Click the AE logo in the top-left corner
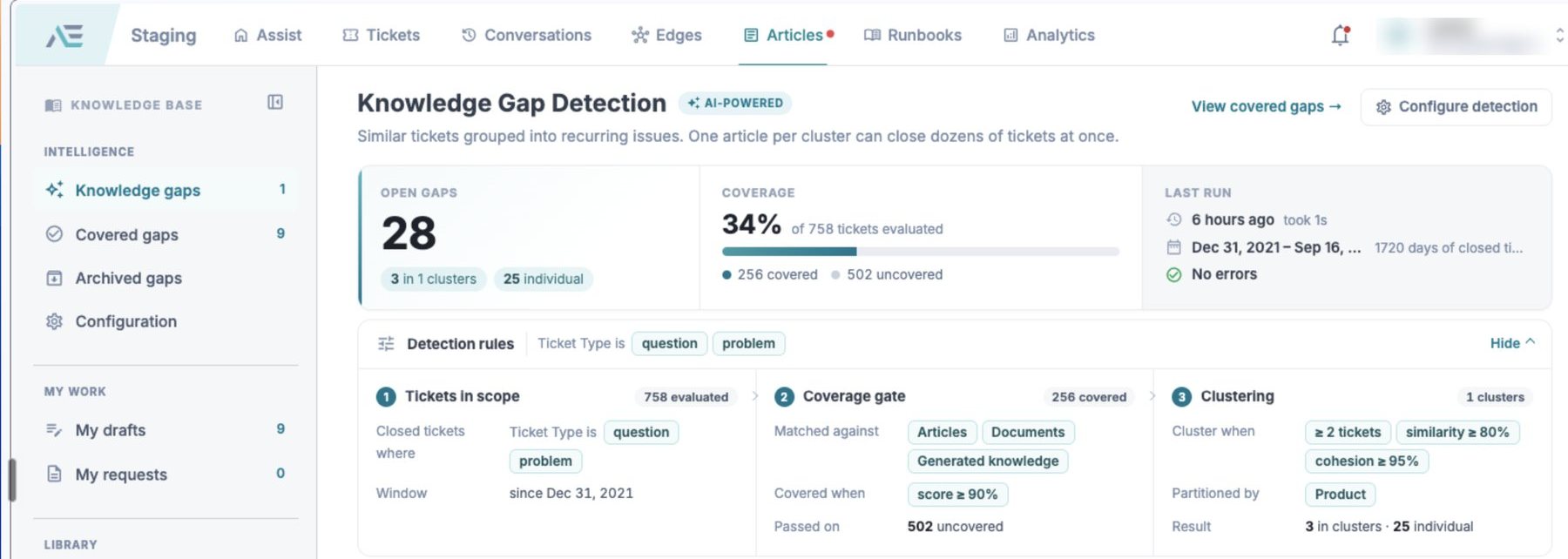Image resolution: width=1568 pixels, height=559 pixels. pyautogui.click(x=64, y=36)
